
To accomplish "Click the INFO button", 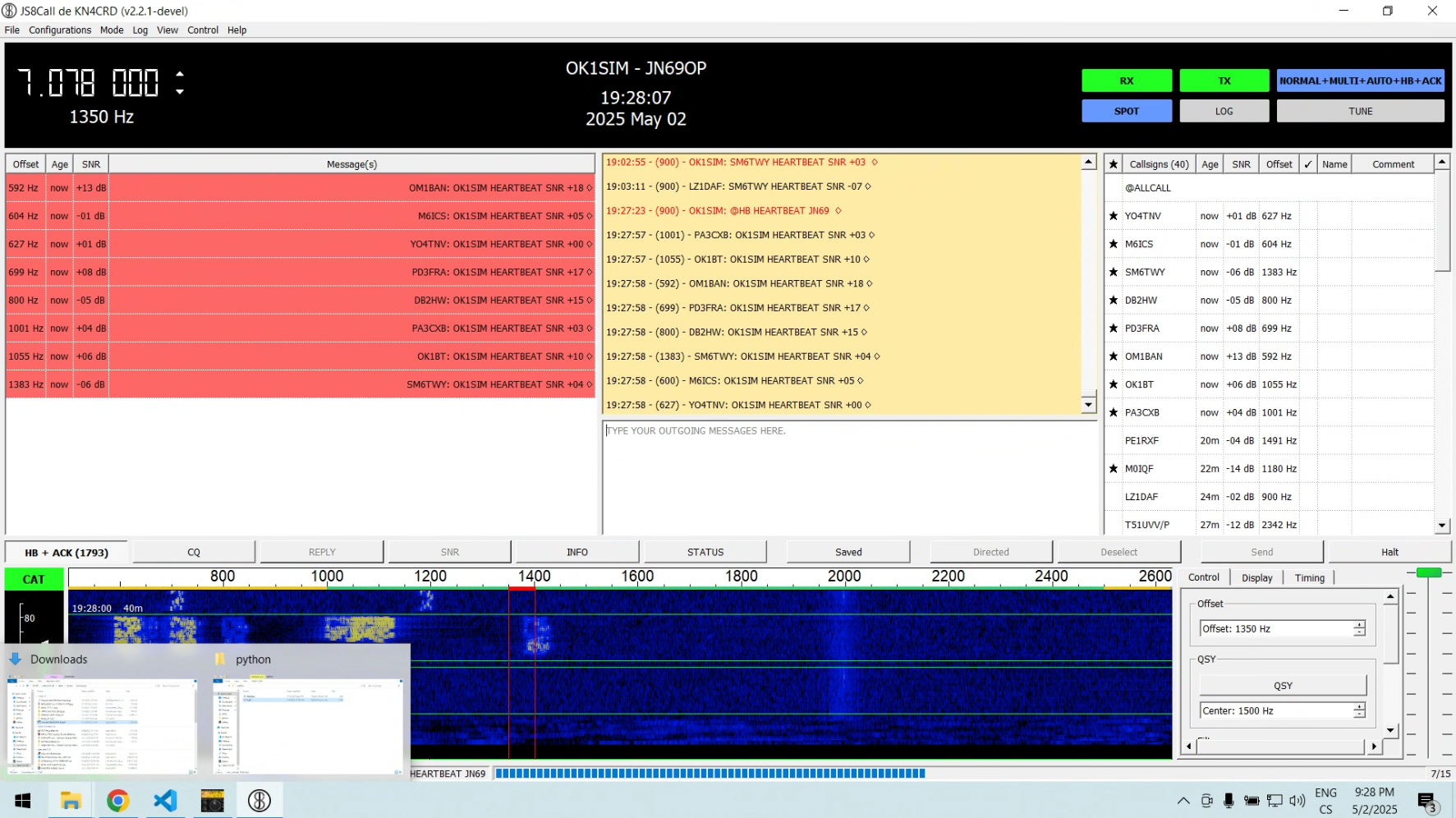I will (x=577, y=553).
